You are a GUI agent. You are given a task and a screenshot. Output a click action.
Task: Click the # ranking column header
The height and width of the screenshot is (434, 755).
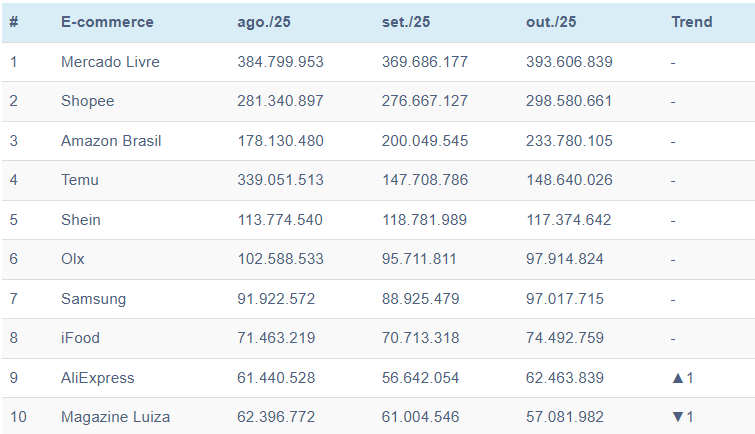(x=14, y=22)
